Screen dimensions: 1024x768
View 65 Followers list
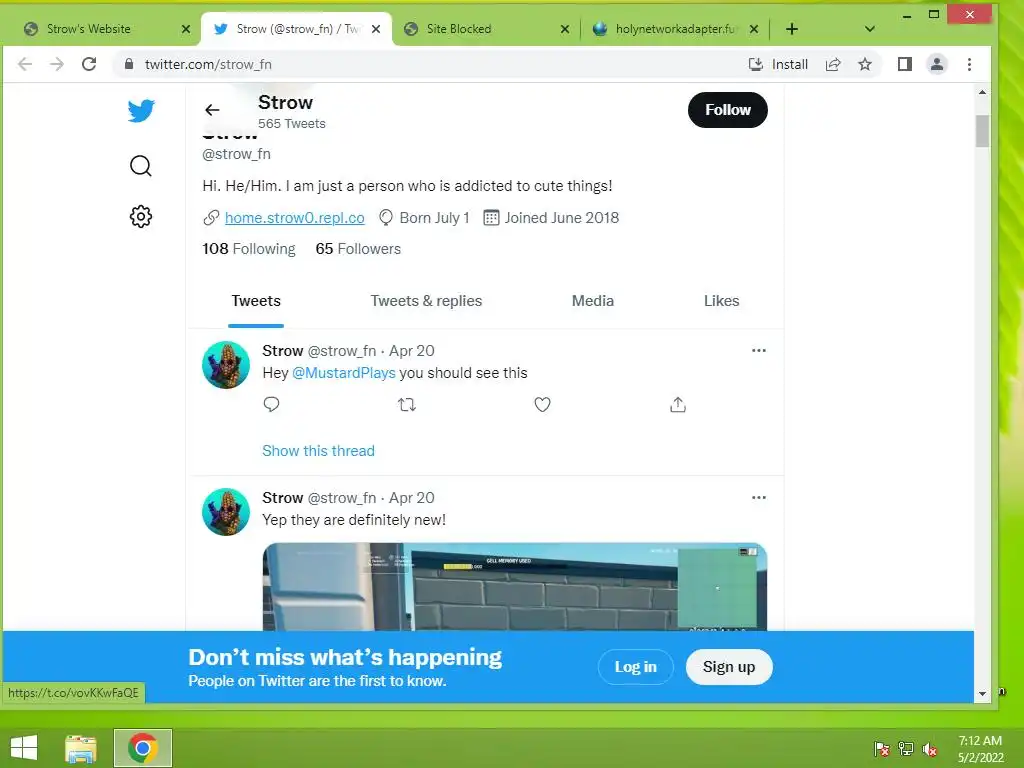(x=358, y=249)
